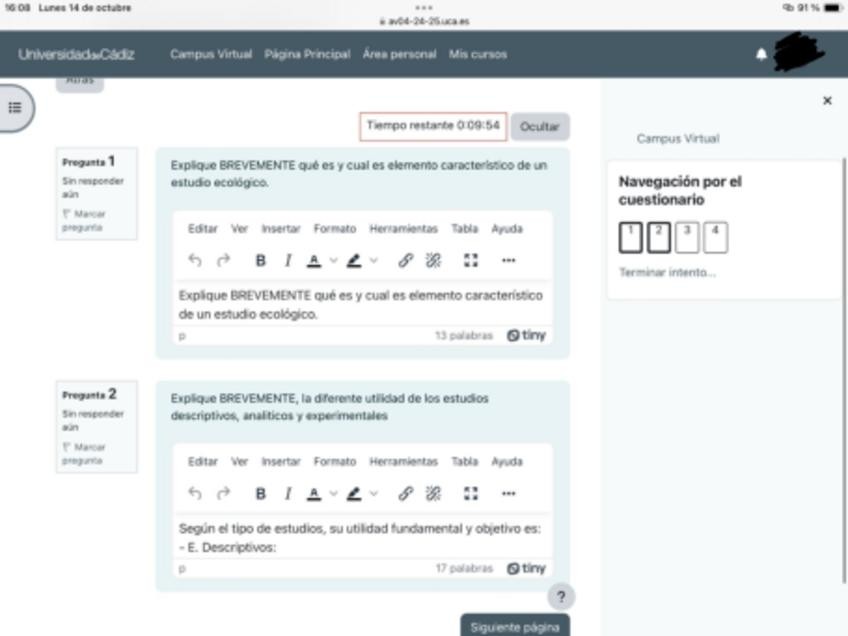The width and height of the screenshot is (848, 636).
Task: Open the notifications bell
Action: [x=761, y=54]
